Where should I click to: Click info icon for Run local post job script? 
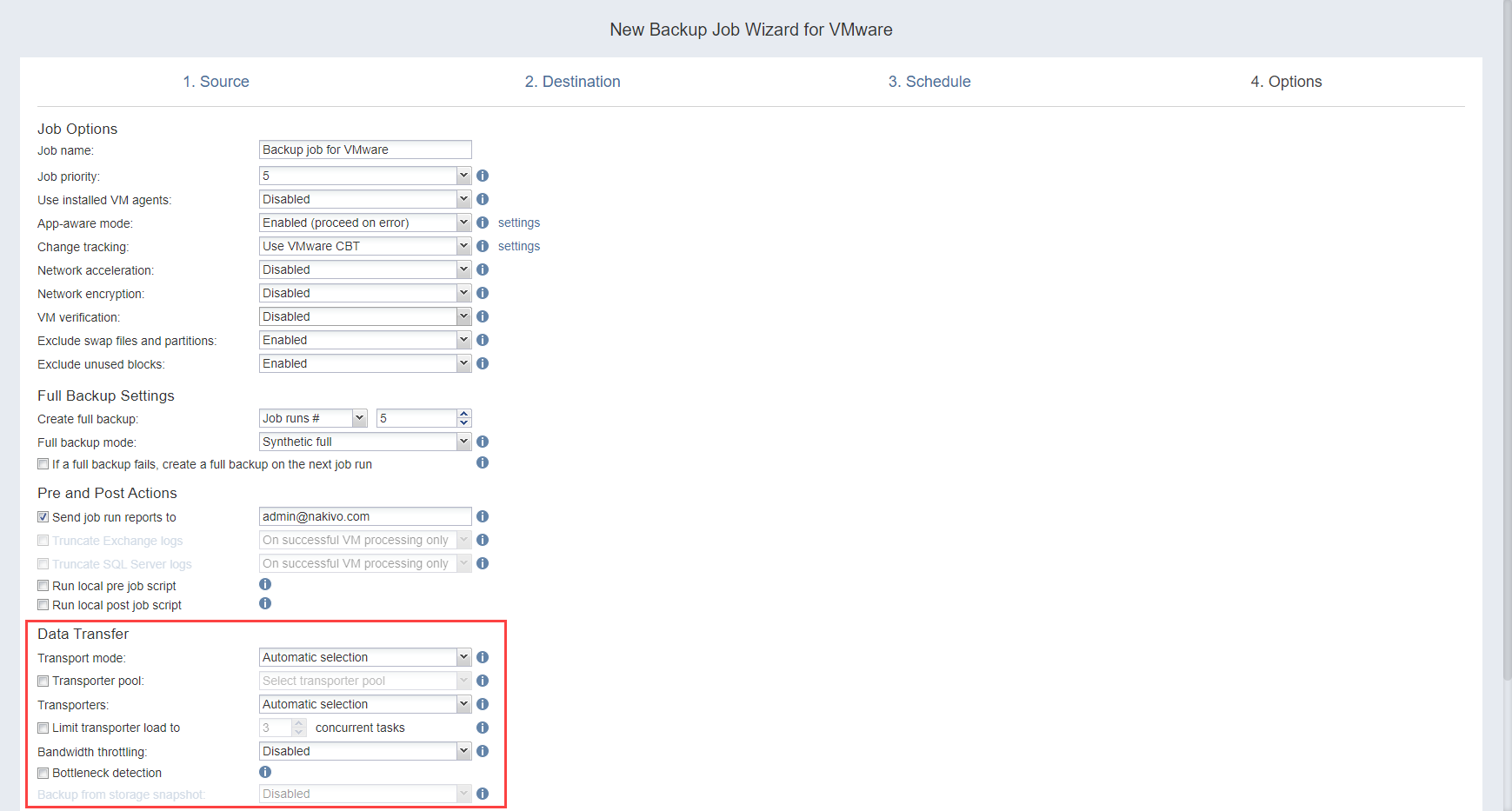(265, 603)
